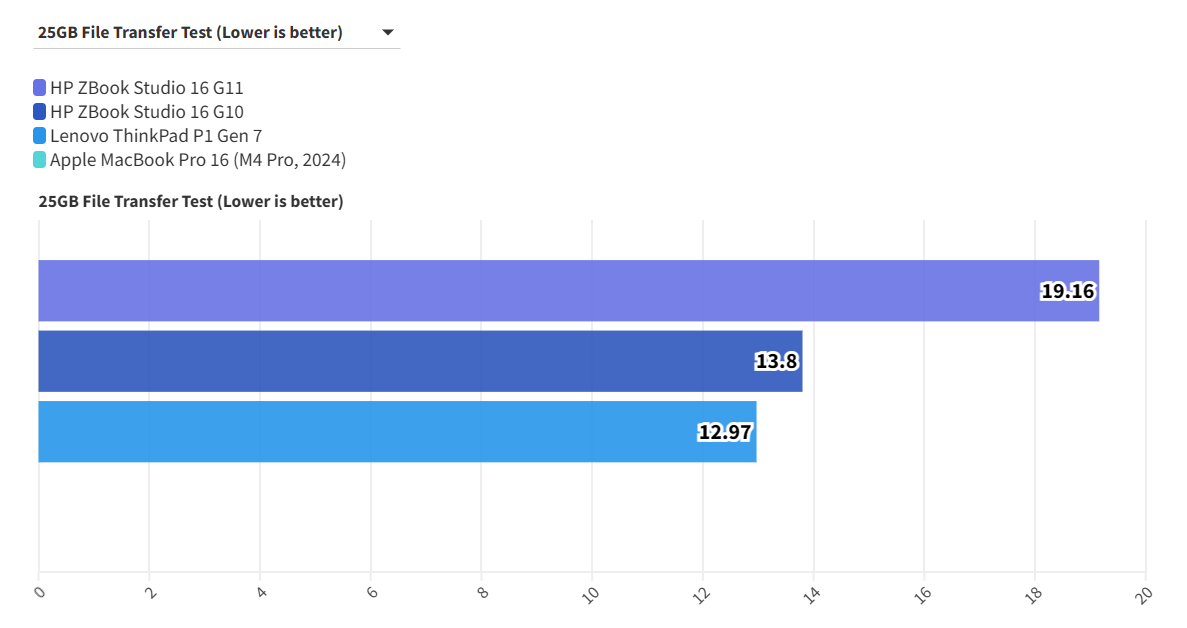Click the 0 tick label on the axis

click(x=39, y=592)
